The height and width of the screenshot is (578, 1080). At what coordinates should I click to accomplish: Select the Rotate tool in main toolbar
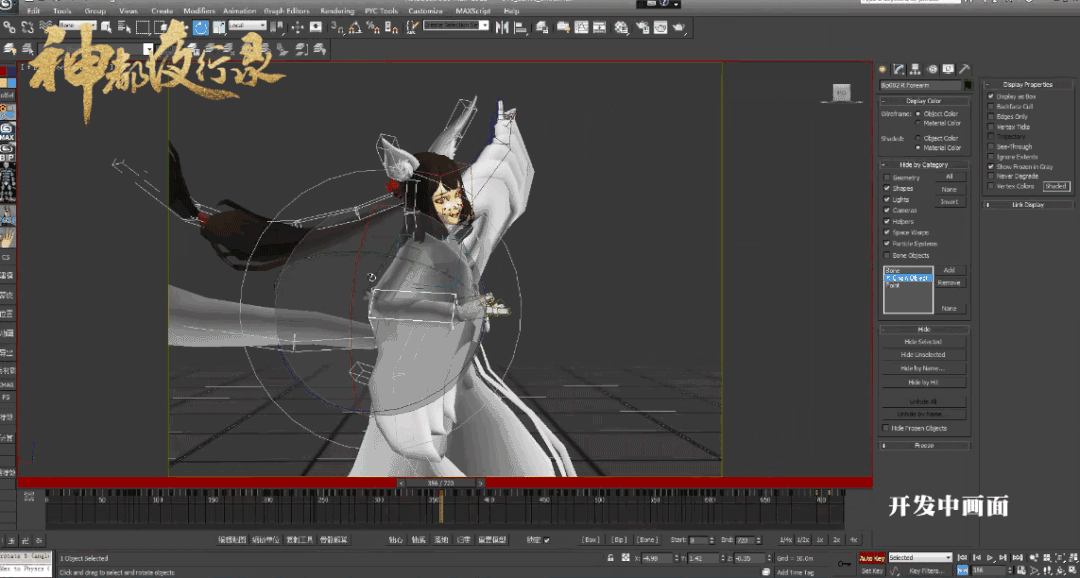tap(200, 26)
